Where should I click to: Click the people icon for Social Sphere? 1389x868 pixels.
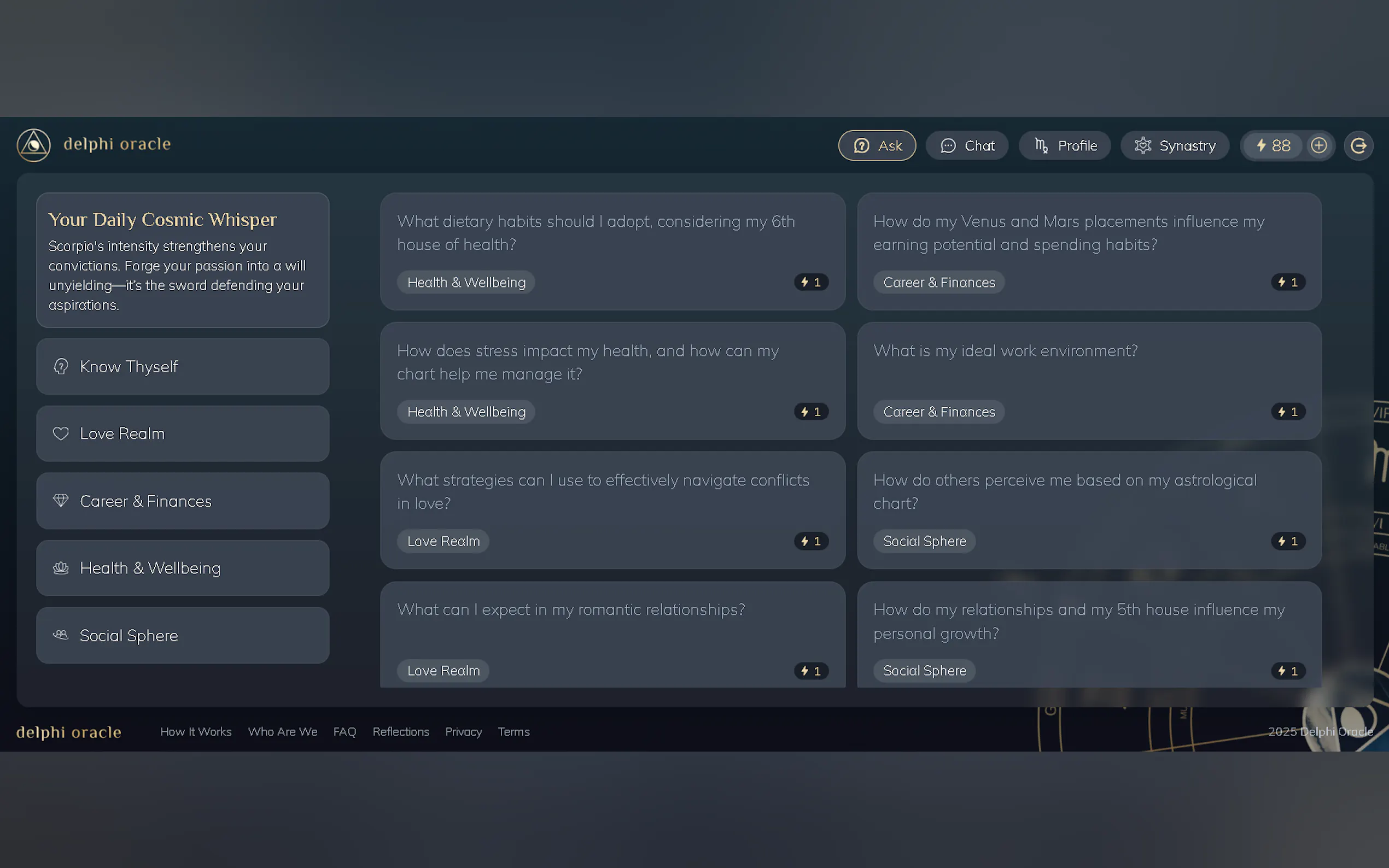tap(61, 636)
